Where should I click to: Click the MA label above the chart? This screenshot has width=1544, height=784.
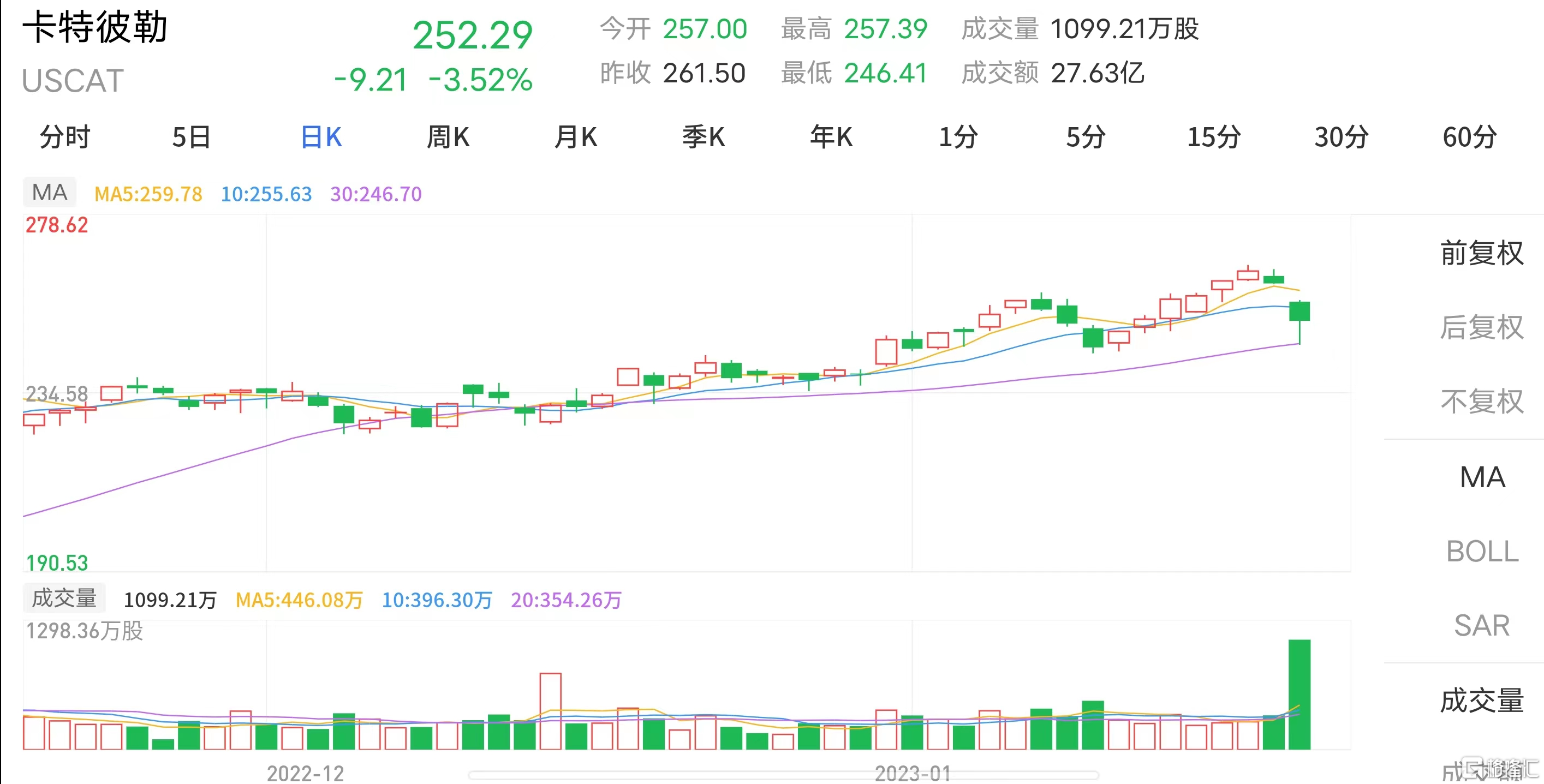tap(50, 193)
